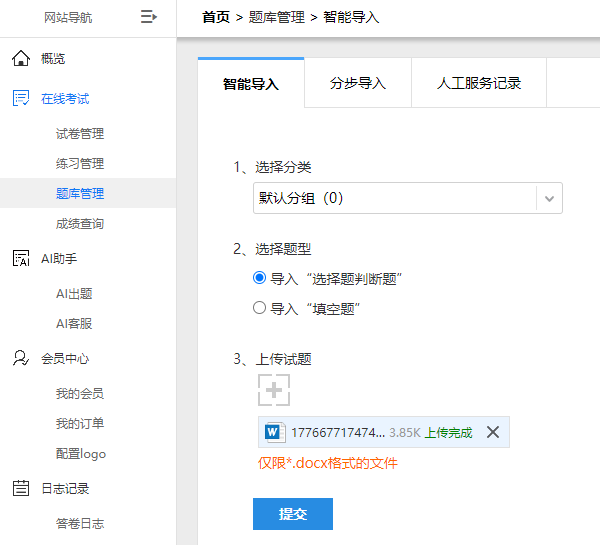The width and height of the screenshot is (600, 546).
Task: Click 题库管理 in the breadcrumb
Action: point(277,17)
